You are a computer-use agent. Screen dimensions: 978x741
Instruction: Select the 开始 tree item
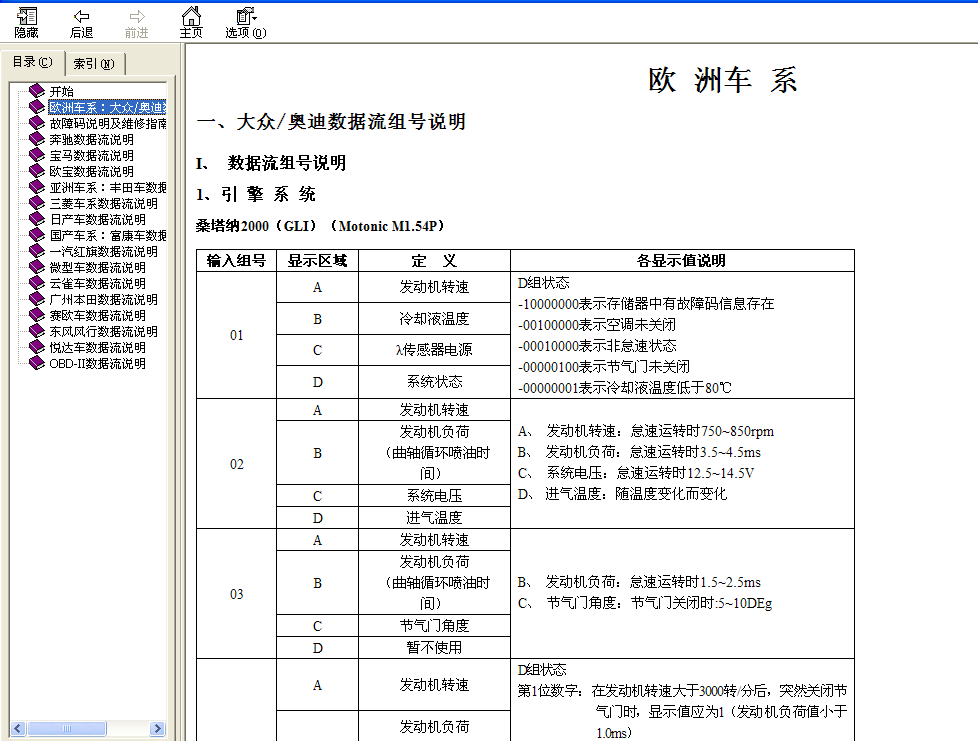tap(61, 91)
